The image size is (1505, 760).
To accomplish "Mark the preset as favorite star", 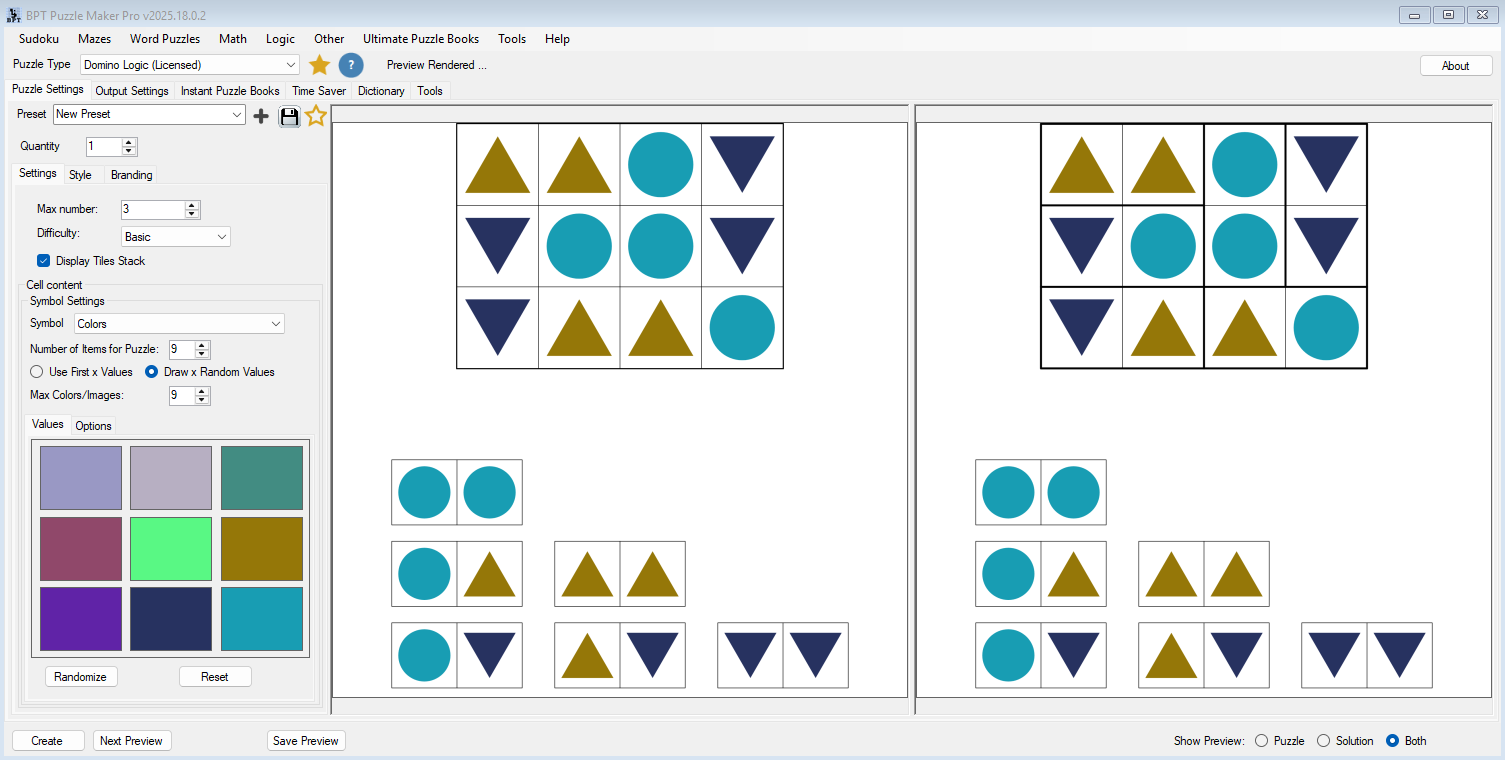I will tap(316, 115).
